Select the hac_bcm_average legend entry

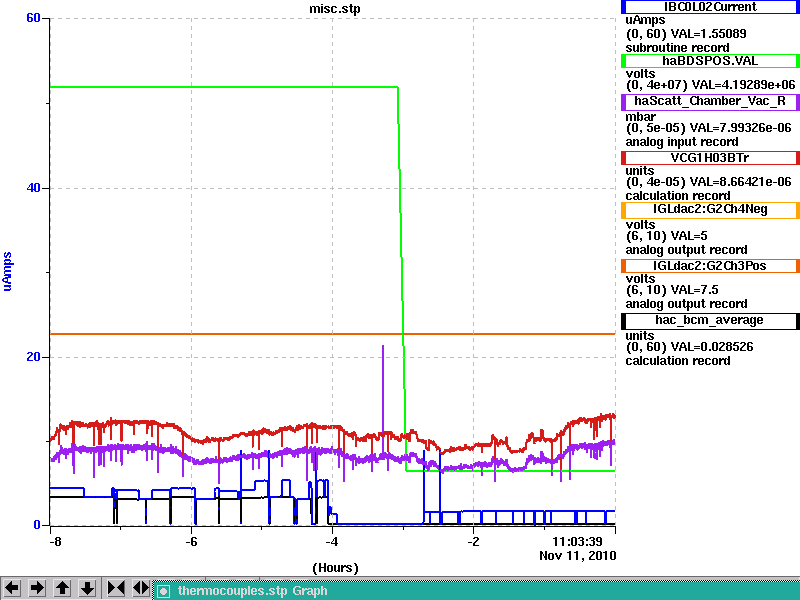click(710, 320)
